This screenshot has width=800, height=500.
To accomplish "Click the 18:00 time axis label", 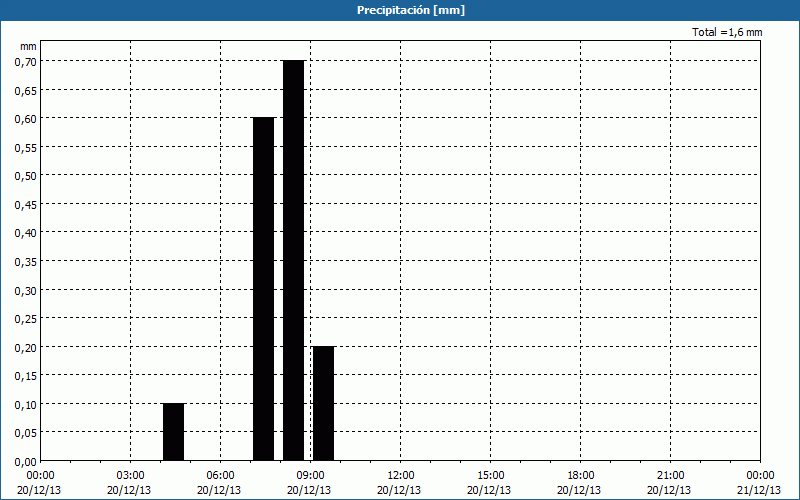I will pos(581,476).
